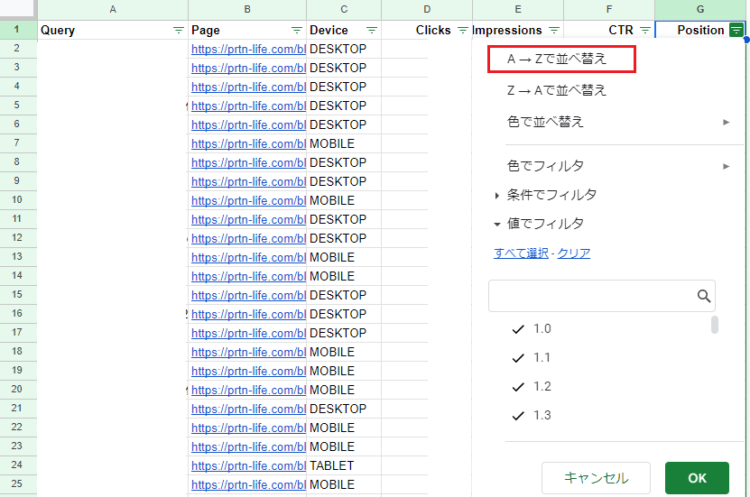Image resolution: width=750 pixels, height=497 pixels.
Task: Click the MOBILE cell in row 7
Action: click(344, 144)
